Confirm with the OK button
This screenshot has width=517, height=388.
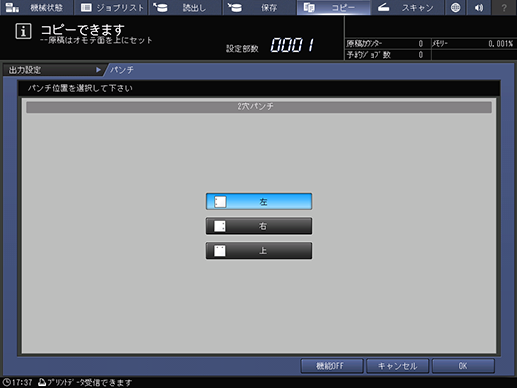(x=463, y=366)
